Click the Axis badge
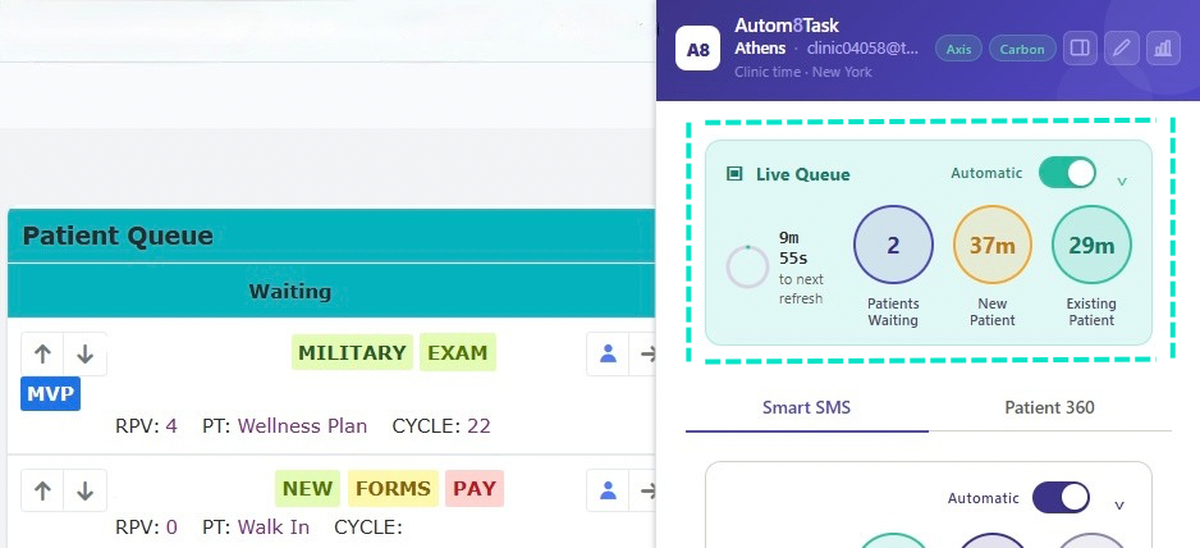Screen dimensions: 1200x548 click(959, 49)
